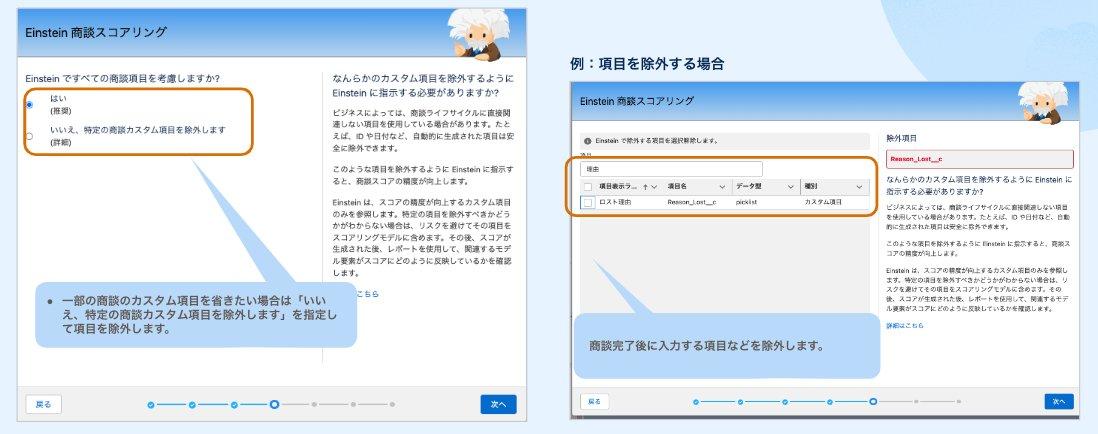The image size is (1098, 434).
Task: Click the Reason_Lost__c cell in the table
Action: 691,202
